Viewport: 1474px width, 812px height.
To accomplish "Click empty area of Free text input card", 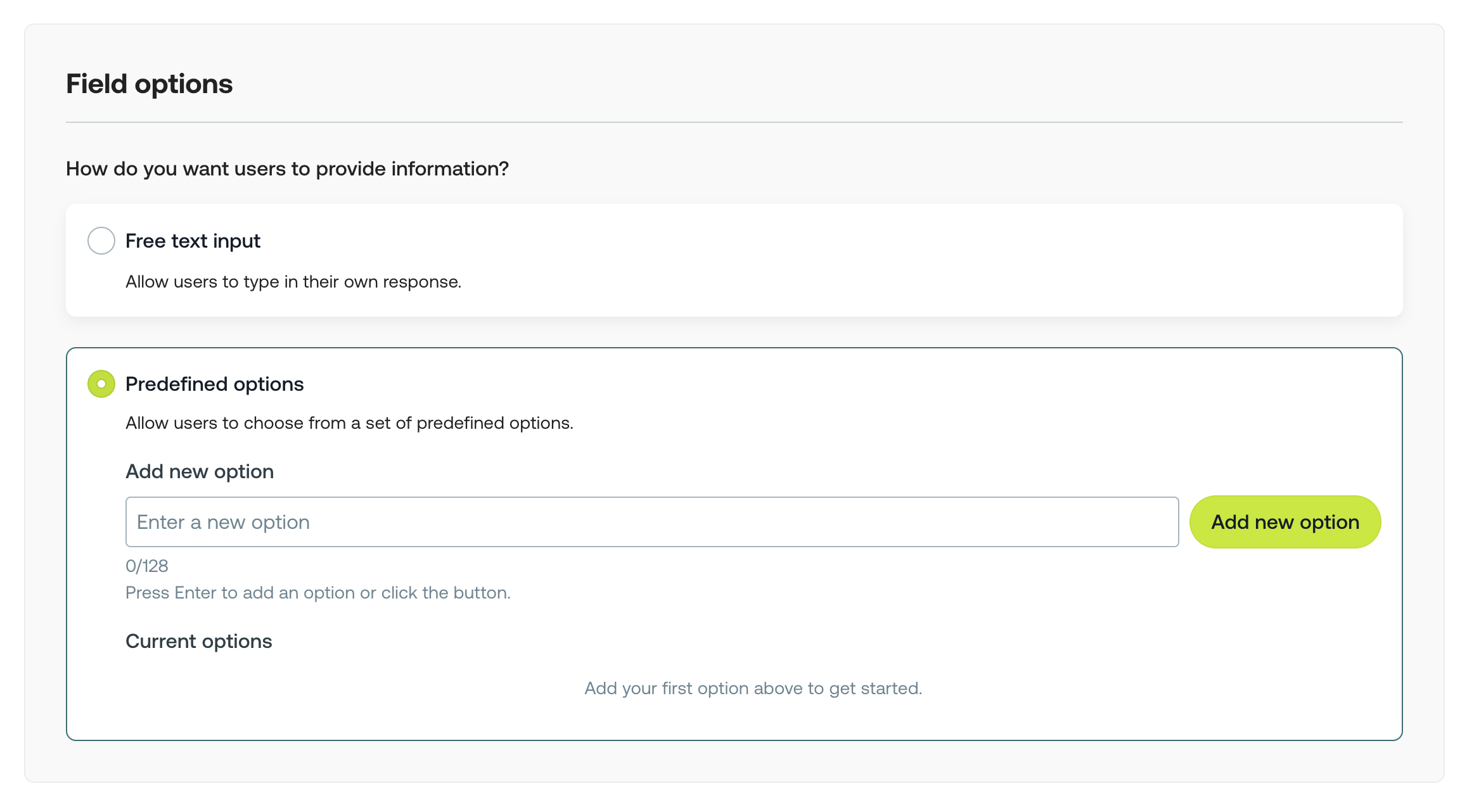I will (887, 260).
